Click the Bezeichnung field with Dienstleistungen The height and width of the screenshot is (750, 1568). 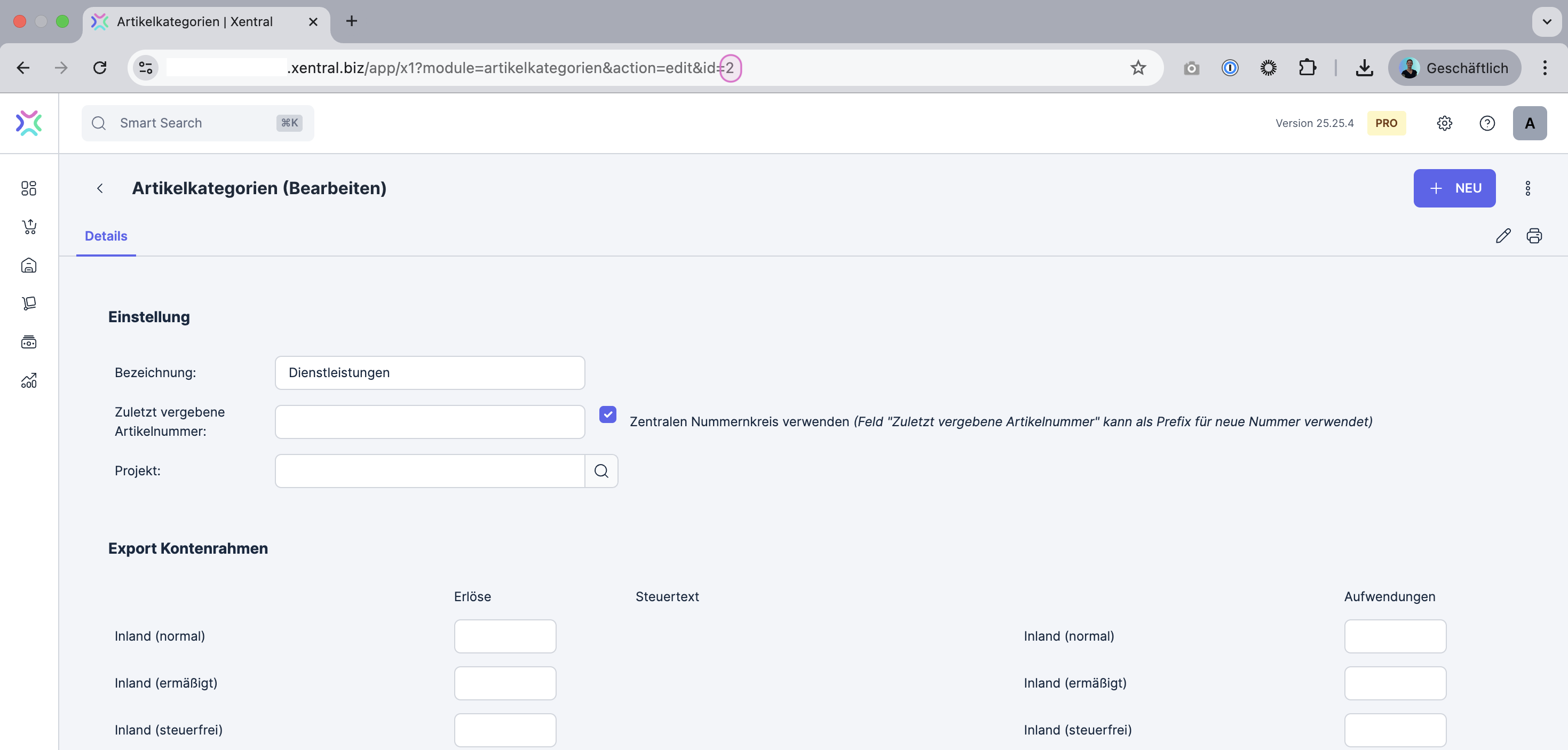coord(429,372)
